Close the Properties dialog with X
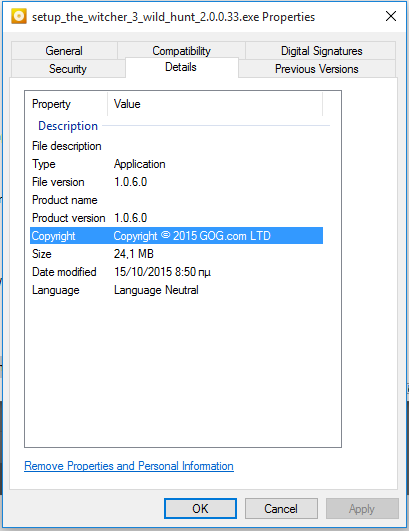Image resolution: width=409 pixels, height=531 pixels. pyautogui.click(x=391, y=16)
